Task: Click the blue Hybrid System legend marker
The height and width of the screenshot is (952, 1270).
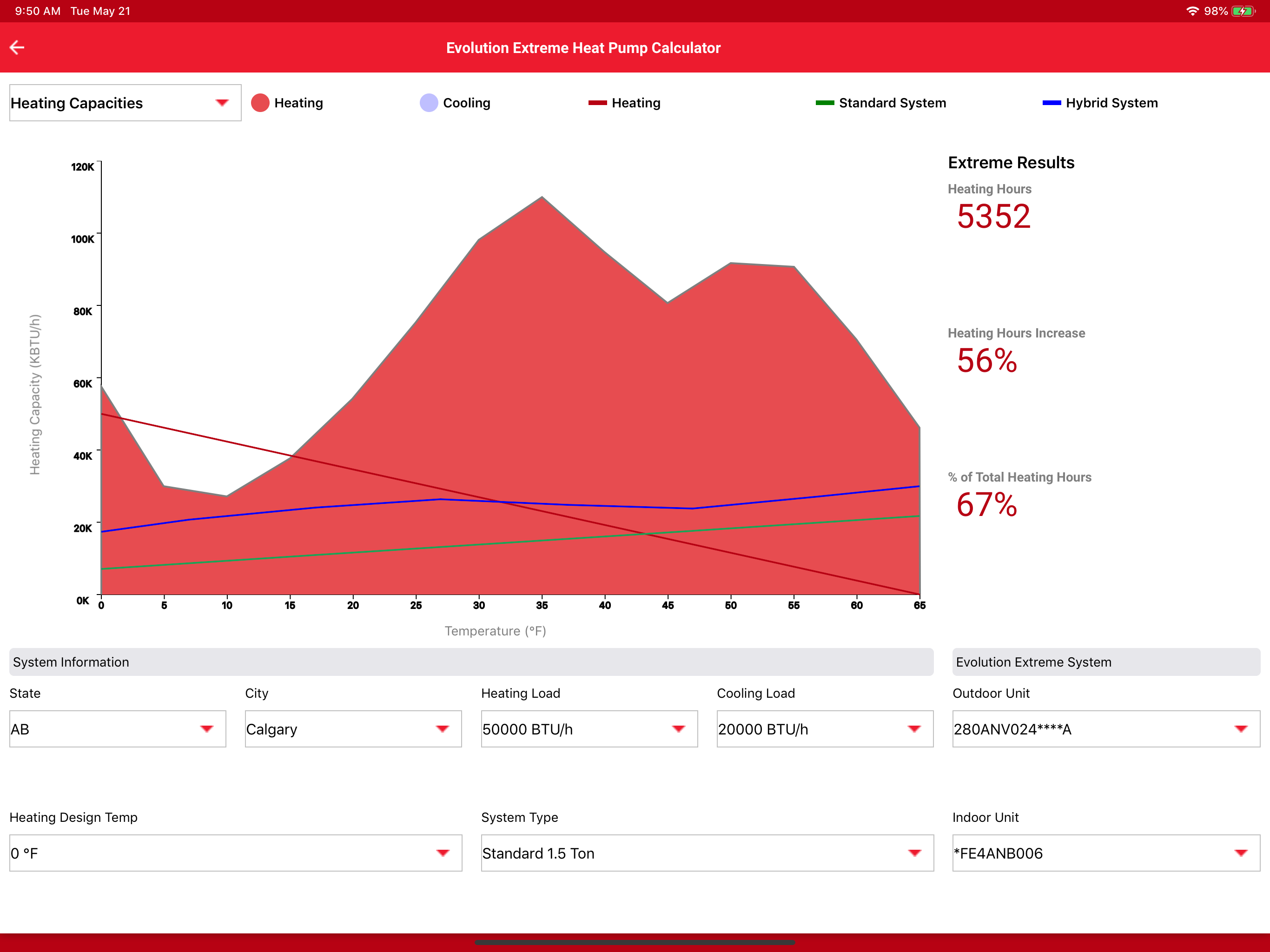Action: [1051, 103]
